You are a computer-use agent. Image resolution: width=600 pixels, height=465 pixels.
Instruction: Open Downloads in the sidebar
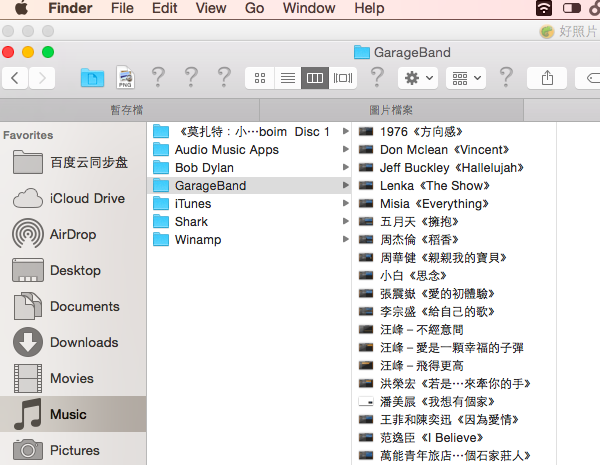pos(73,342)
